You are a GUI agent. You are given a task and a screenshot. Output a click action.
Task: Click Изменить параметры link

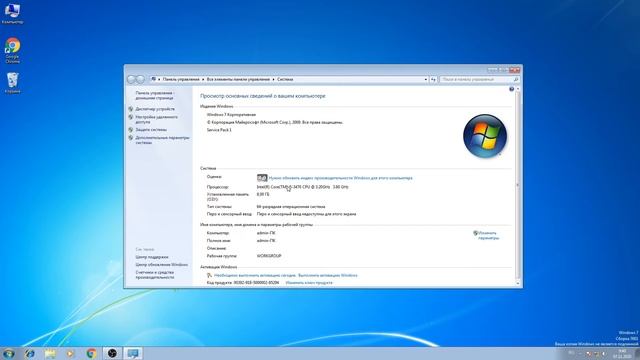(488, 236)
